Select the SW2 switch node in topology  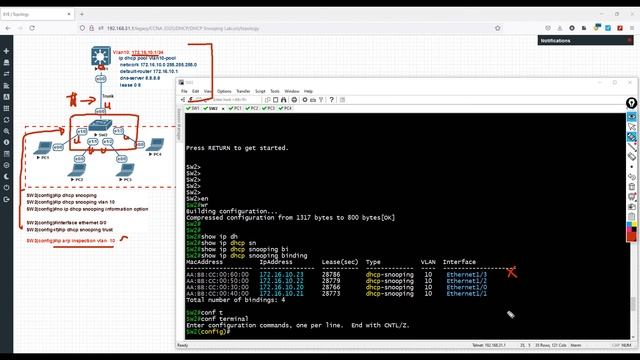100,125
